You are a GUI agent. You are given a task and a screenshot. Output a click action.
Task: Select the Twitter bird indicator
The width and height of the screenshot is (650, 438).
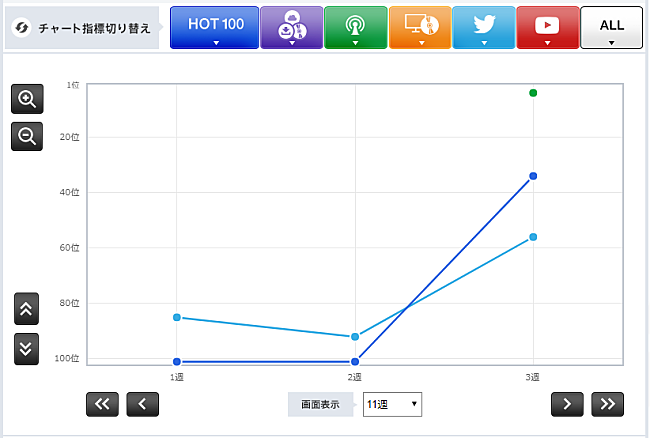pos(483,27)
